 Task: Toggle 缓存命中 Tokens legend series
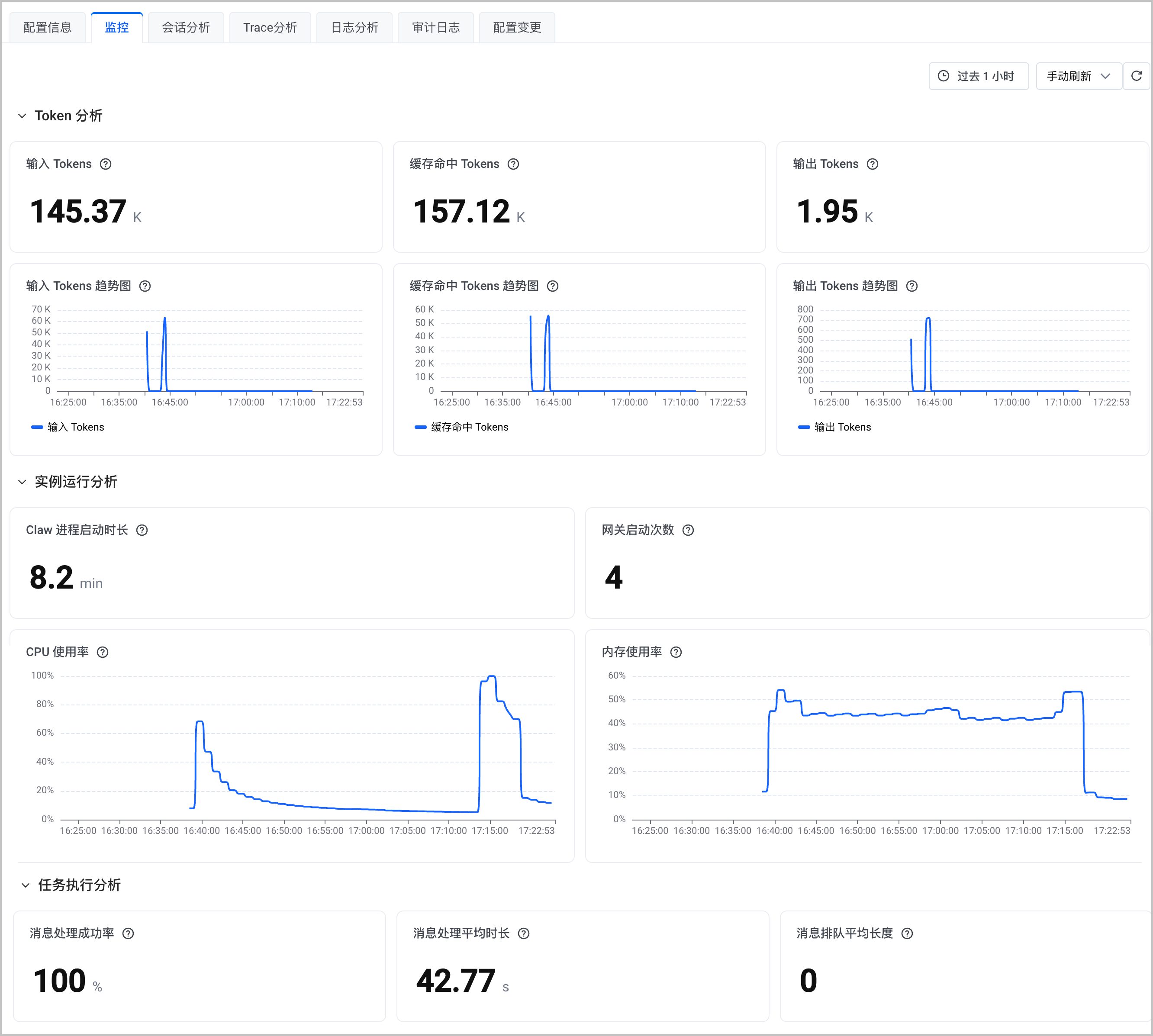pos(461,427)
